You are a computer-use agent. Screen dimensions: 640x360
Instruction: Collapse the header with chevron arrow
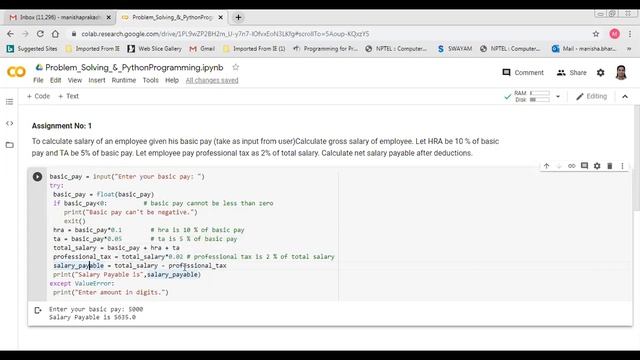click(x=625, y=97)
